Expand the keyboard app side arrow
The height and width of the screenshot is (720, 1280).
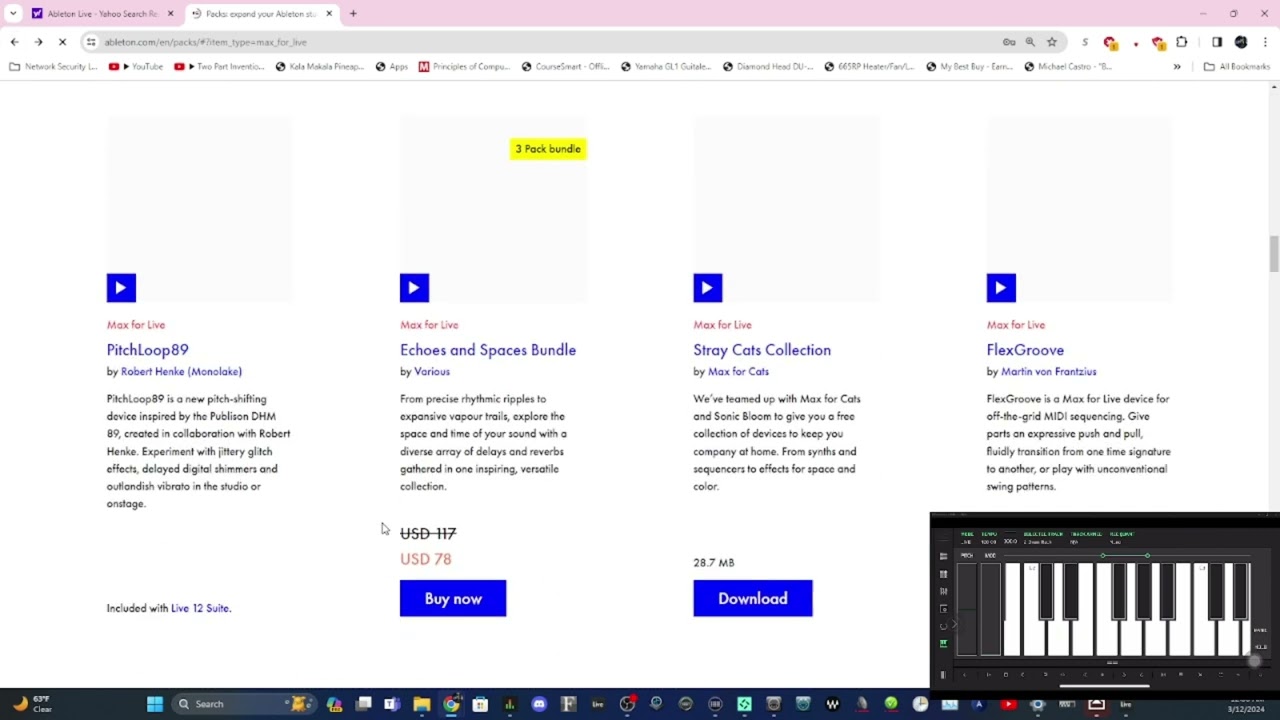coord(955,623)
